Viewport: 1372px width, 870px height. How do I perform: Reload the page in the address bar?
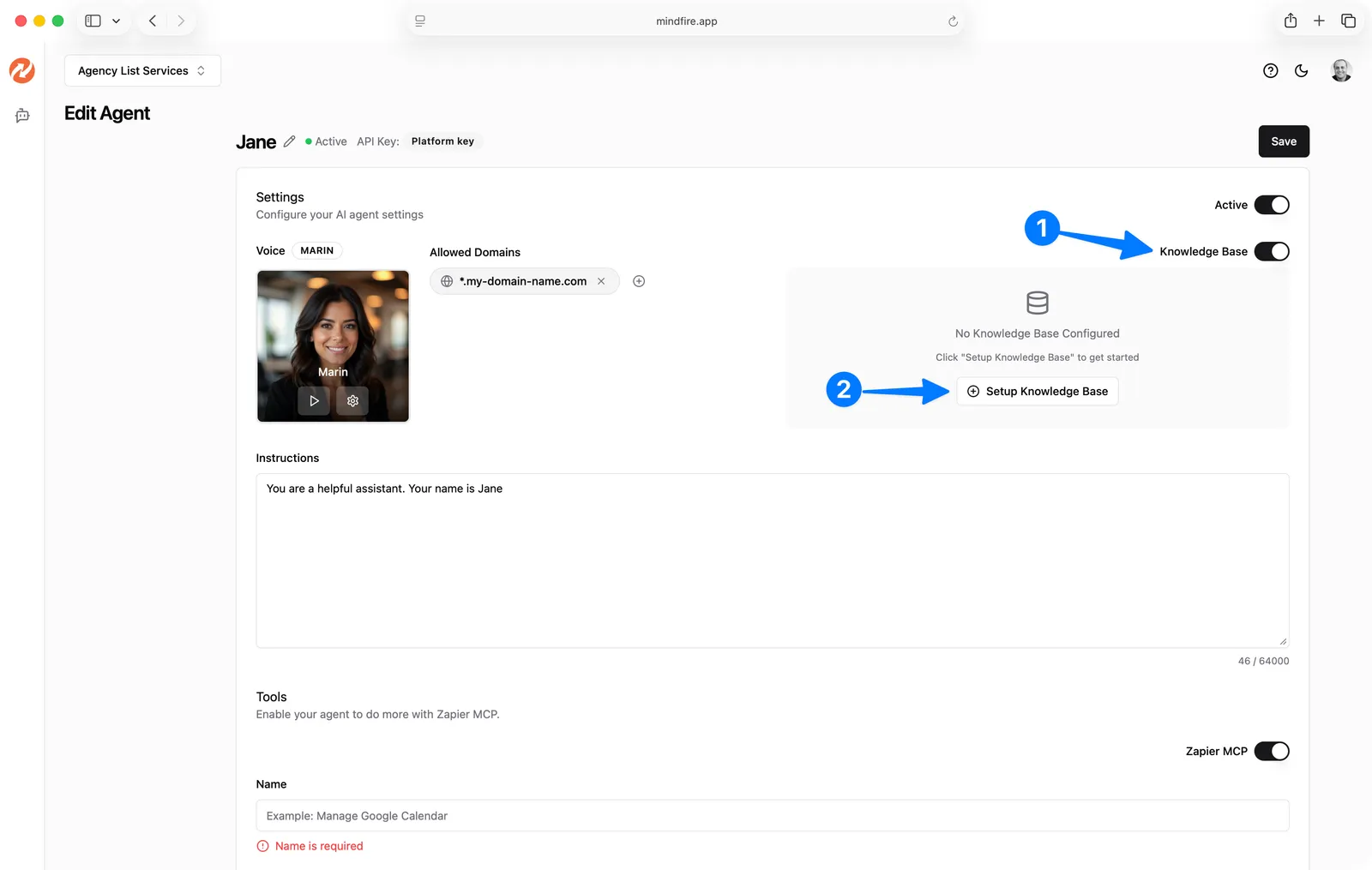953,21
